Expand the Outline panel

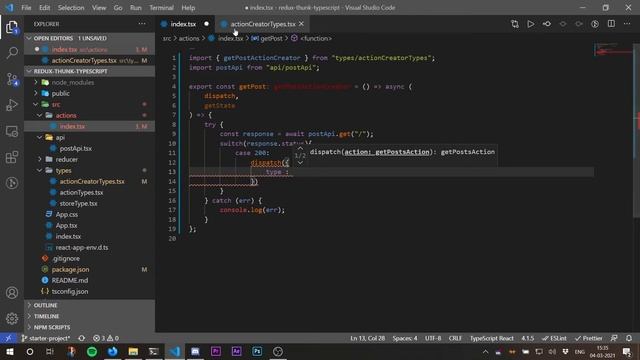89,305
